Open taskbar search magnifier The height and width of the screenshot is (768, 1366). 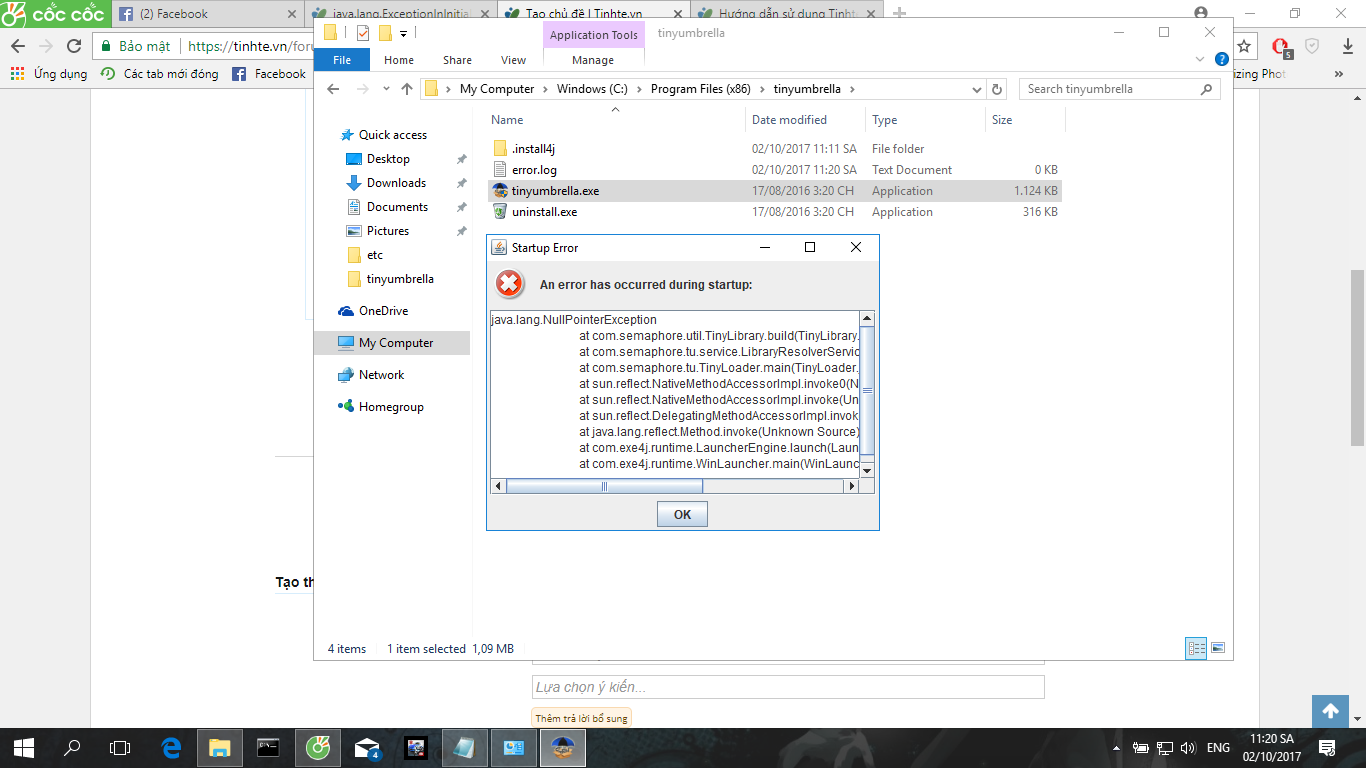point(72,747)
